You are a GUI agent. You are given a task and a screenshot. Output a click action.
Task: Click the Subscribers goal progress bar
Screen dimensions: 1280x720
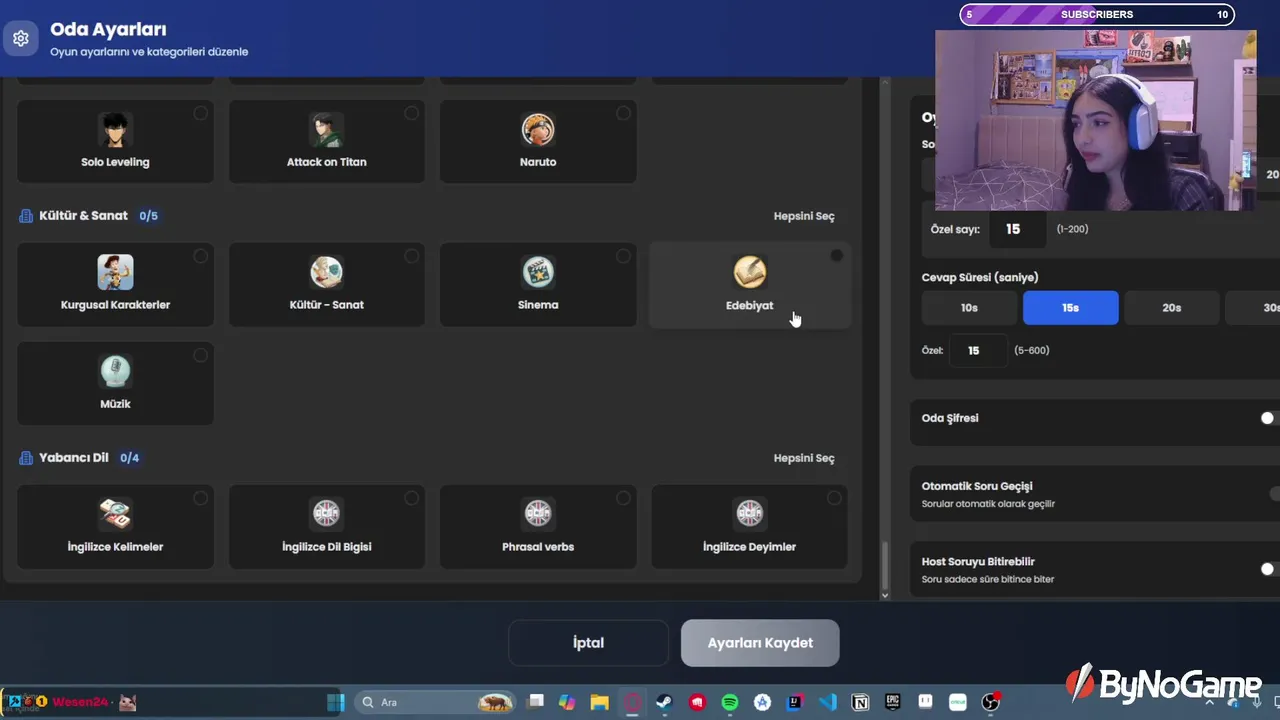(1097, 14)
